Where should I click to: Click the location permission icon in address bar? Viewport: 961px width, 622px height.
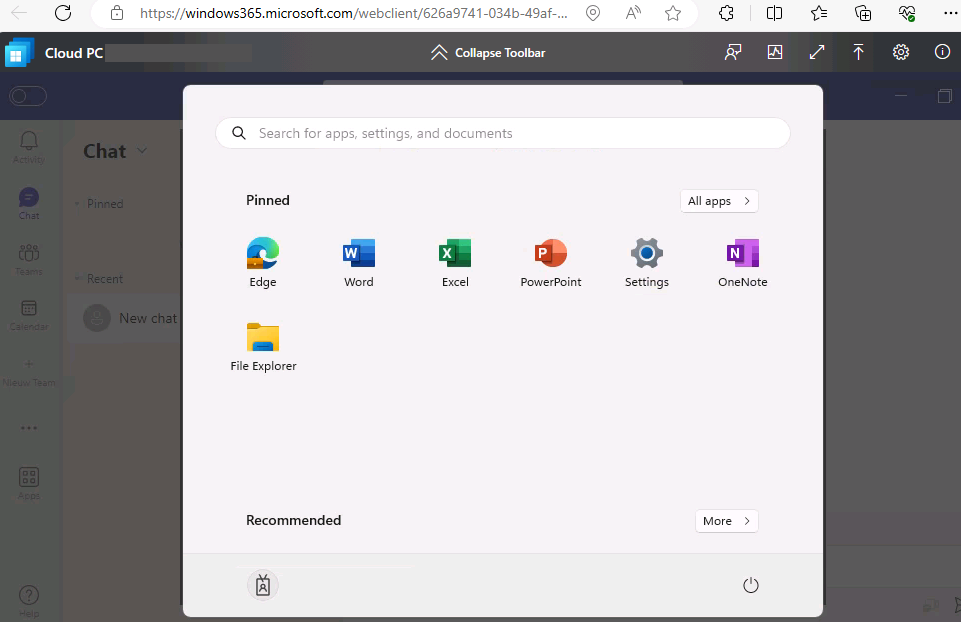pyautogui.click(x=593, y=13)
